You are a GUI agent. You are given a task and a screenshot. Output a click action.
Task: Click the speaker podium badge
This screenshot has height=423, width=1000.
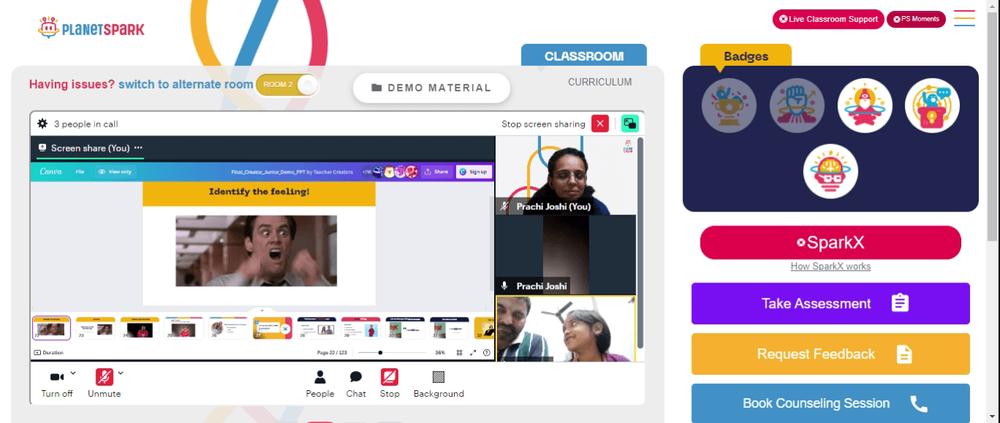coord(932,106)
